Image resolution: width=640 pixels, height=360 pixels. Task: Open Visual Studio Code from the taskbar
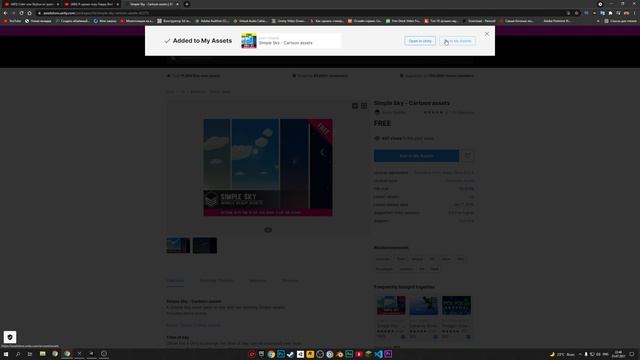378,354
